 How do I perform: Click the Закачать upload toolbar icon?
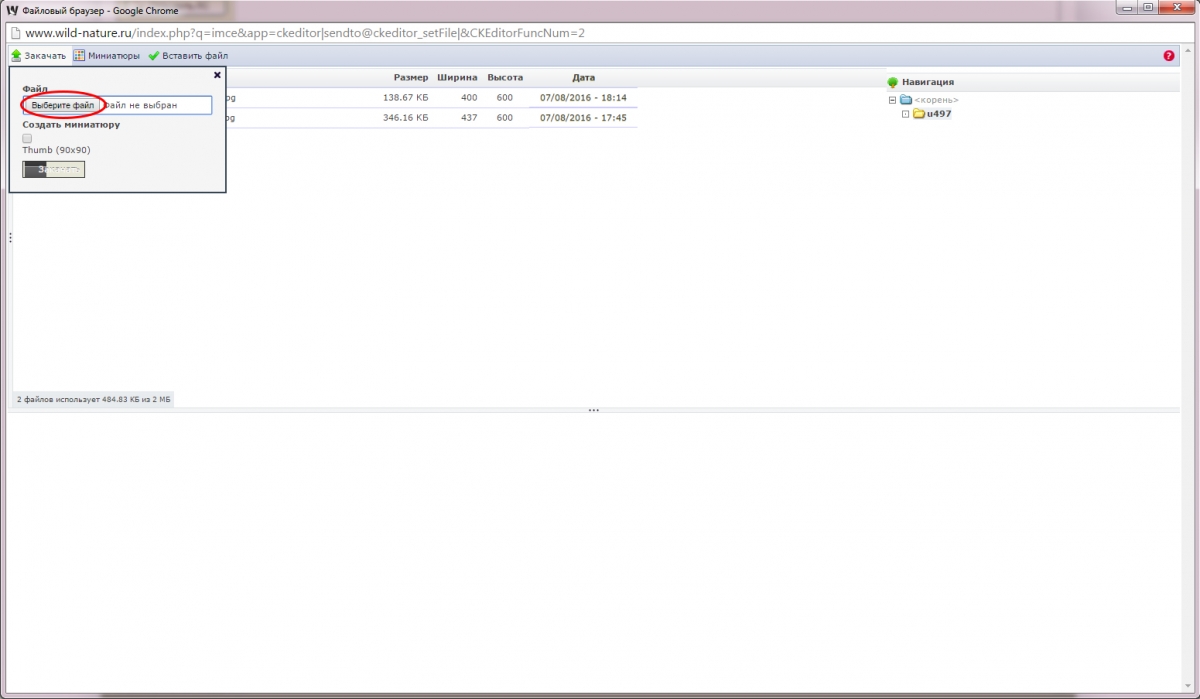coord(16,56)
